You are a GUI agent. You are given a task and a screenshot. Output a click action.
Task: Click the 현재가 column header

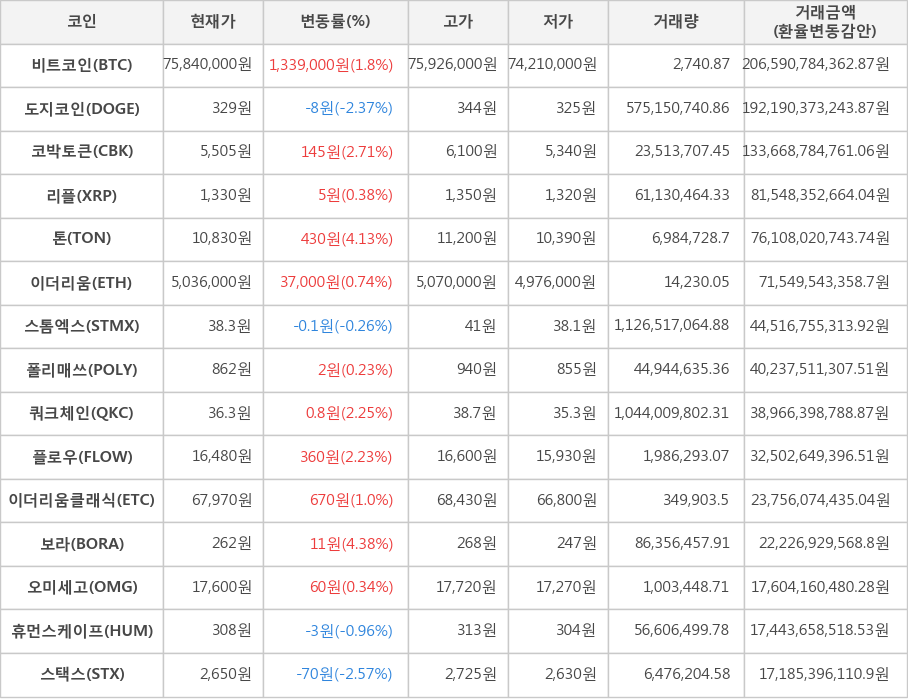[x=213, y=21]
